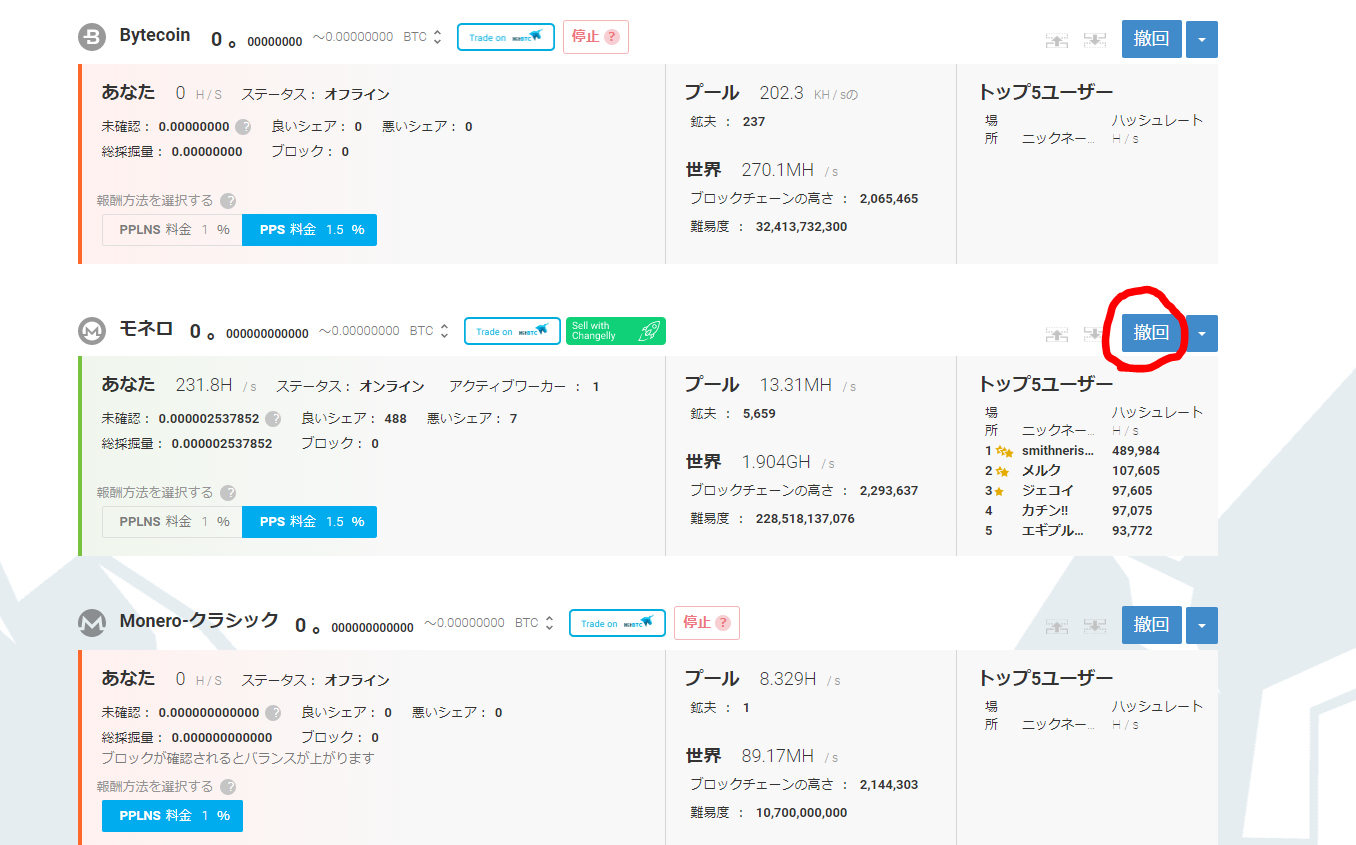Image resolution: width=1356 pixels, height=845 pixels.
Task: Open Trade on HitBTC for Bytecoin
Action: [506, 38]
